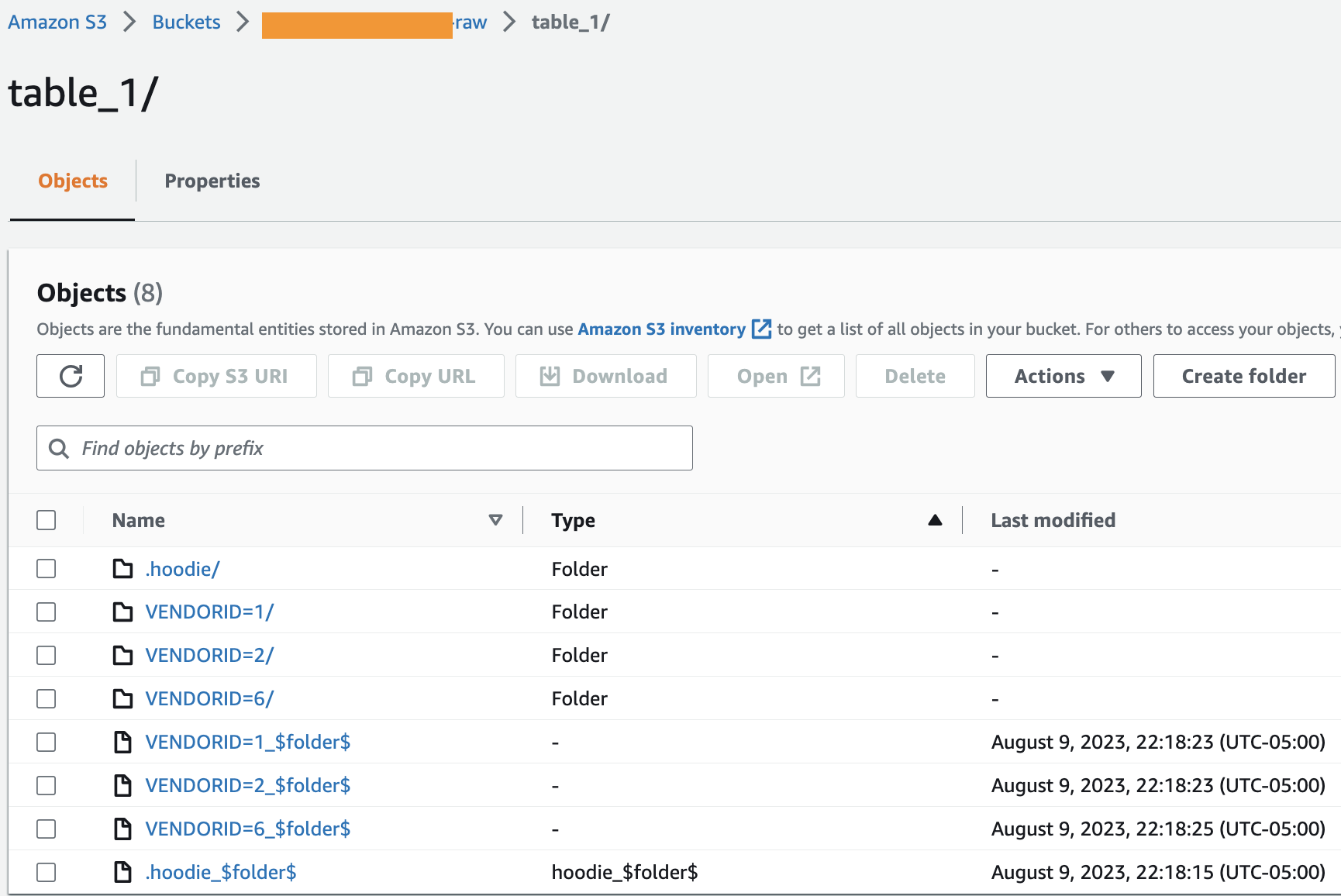Open the VENDORID=1_$folder$ object link

pos(248,743)
